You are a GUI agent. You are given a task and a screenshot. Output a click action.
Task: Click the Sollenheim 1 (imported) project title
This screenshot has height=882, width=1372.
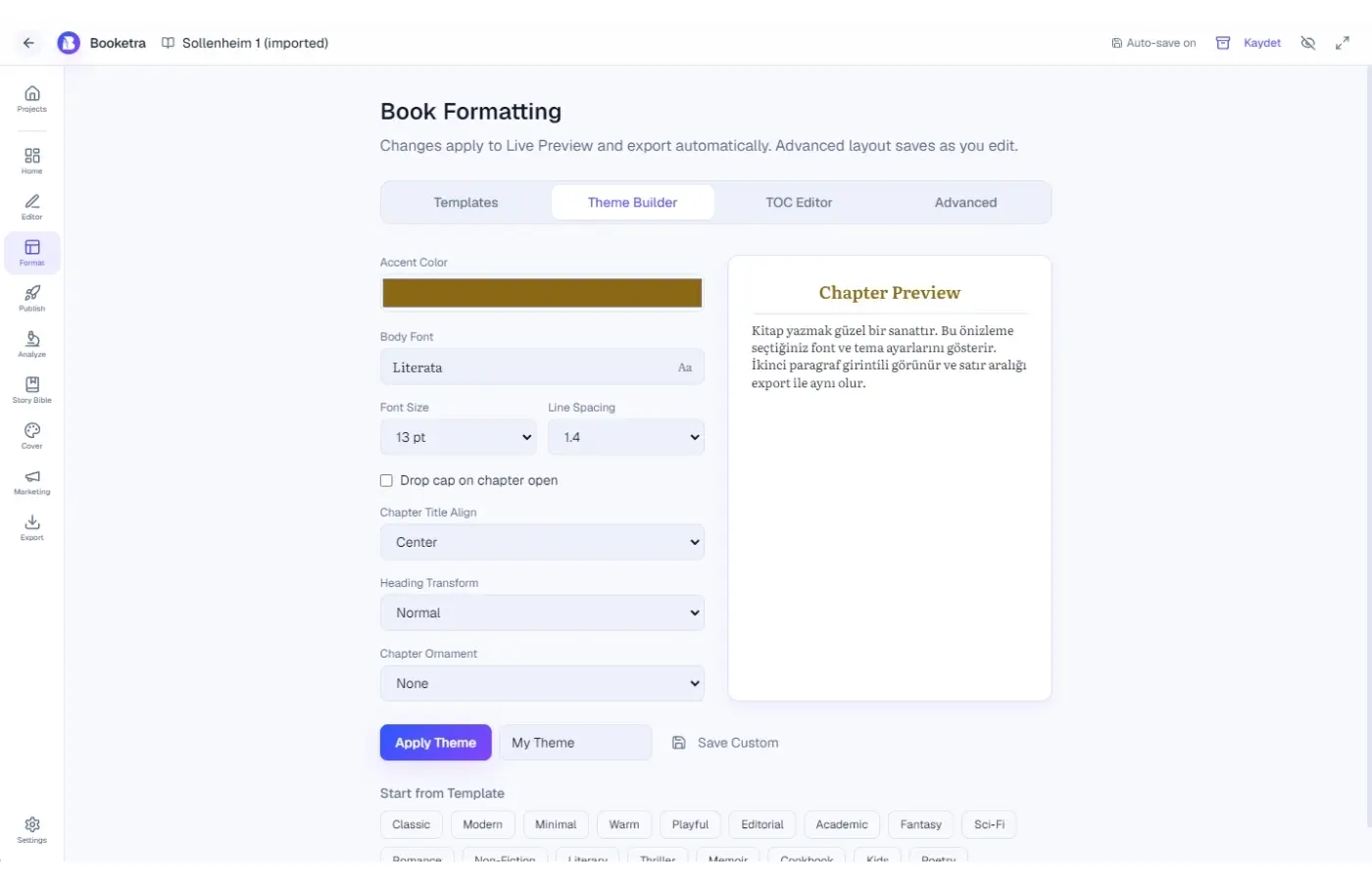click(x=255, y=43)
